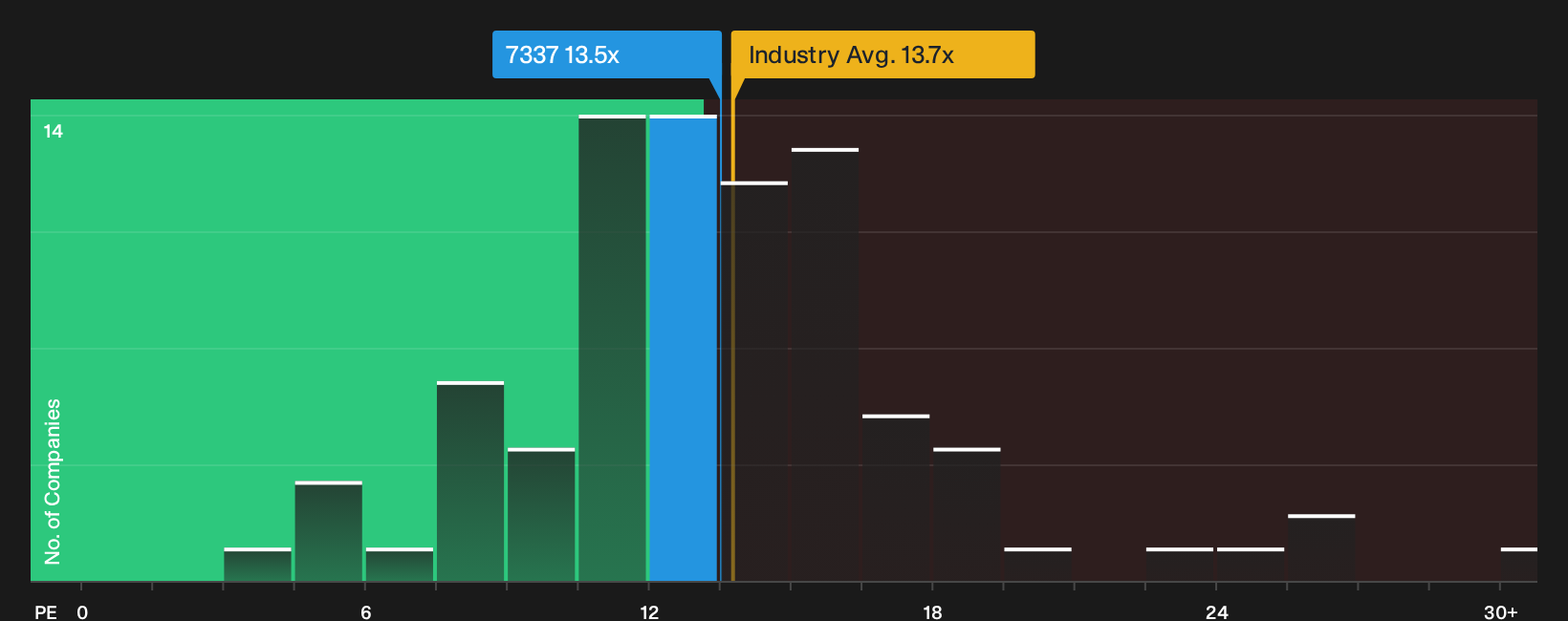This screenshot has width=1568, height=621.
Task: Click the tall bar left of the blue bar
Action: [612, 348]
